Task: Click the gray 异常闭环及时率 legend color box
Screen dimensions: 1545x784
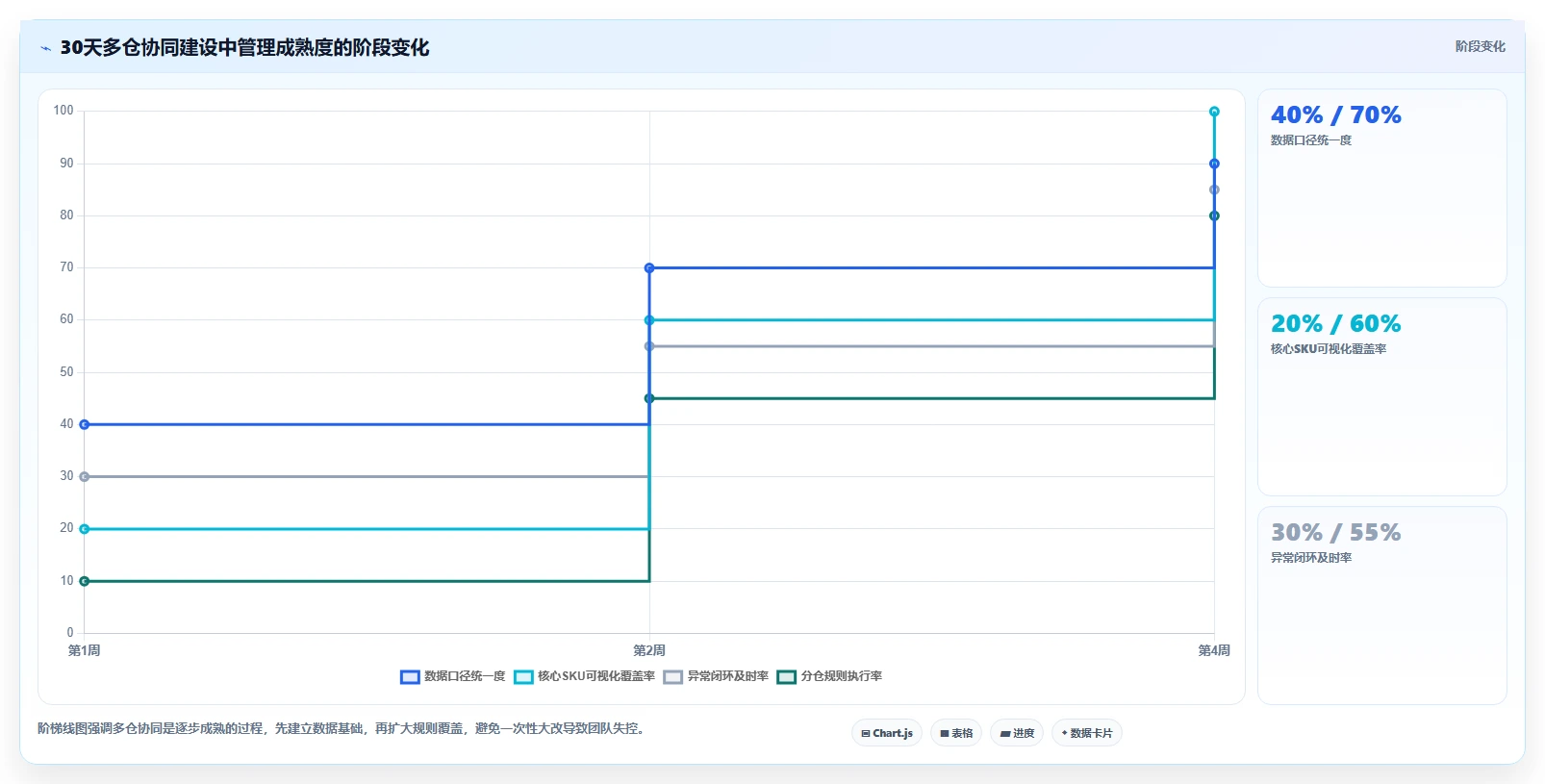Action: [673, 677]
